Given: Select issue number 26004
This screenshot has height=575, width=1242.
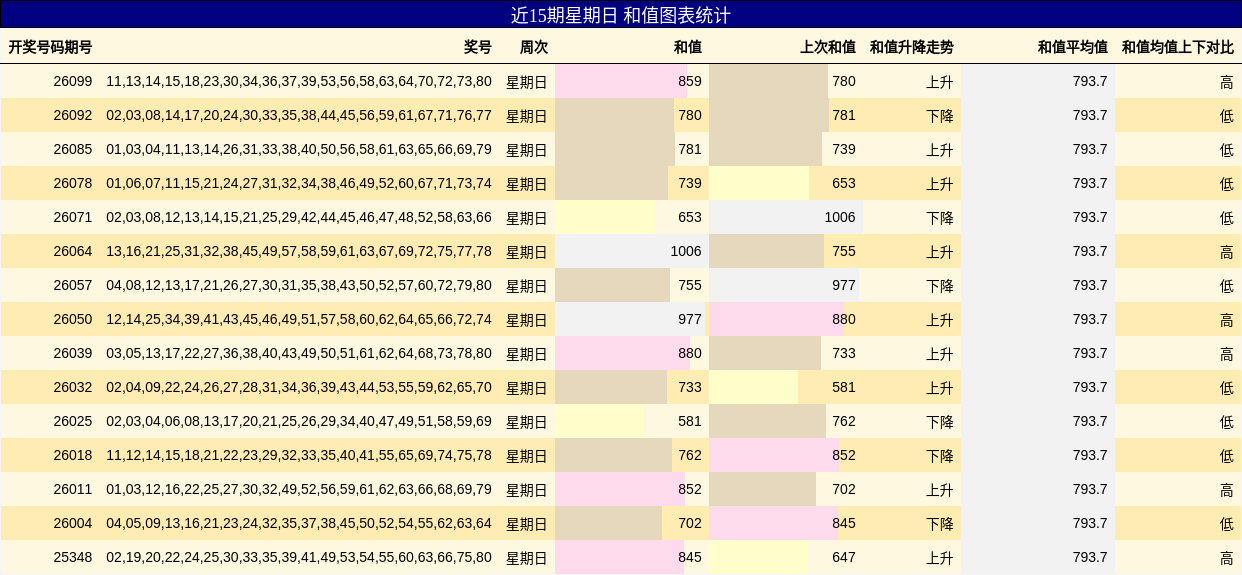Looking at the screenshot, I should click(x=73, y=523).
